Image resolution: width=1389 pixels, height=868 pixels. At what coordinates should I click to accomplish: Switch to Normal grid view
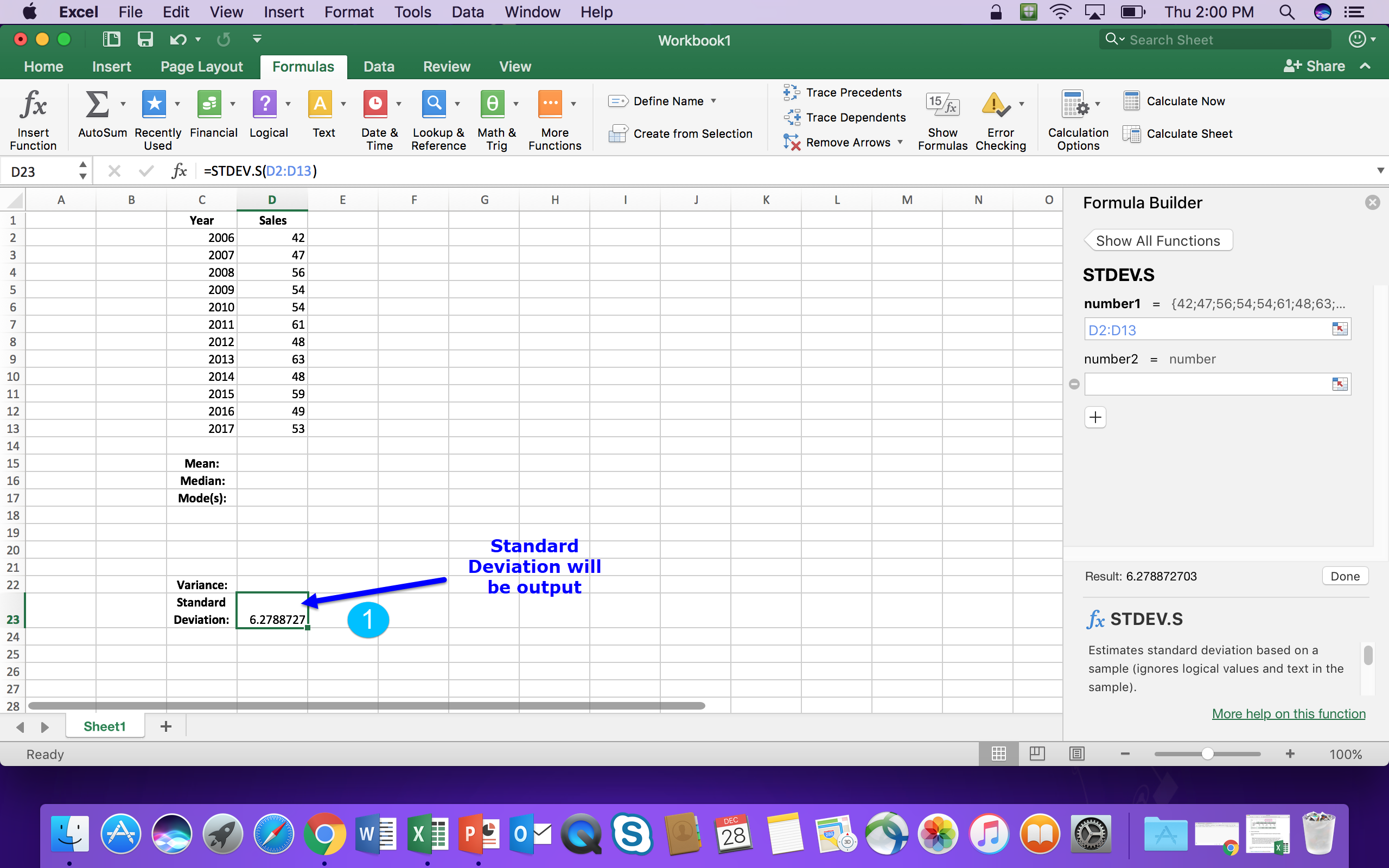click(x=998, y=754)
